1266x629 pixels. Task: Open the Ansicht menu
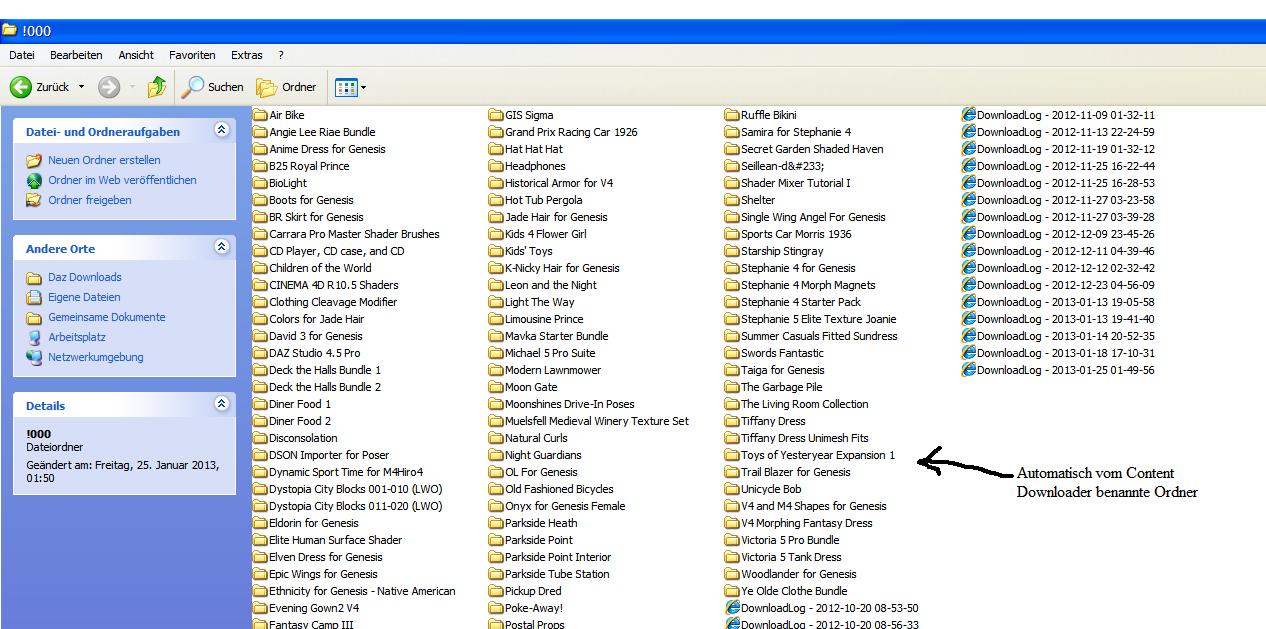coord(136,55)
